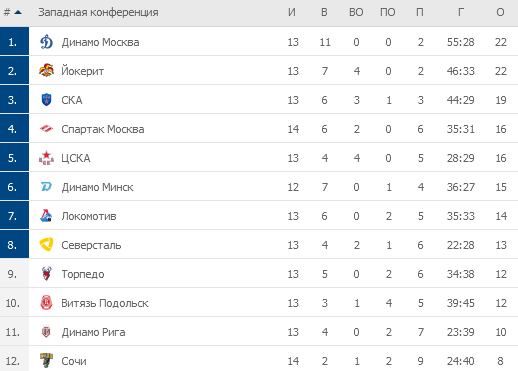The width and height of the screenshot is (518, 371).
Task: Click the Dynamo Moscow team logo
Action: pos(46,42)
